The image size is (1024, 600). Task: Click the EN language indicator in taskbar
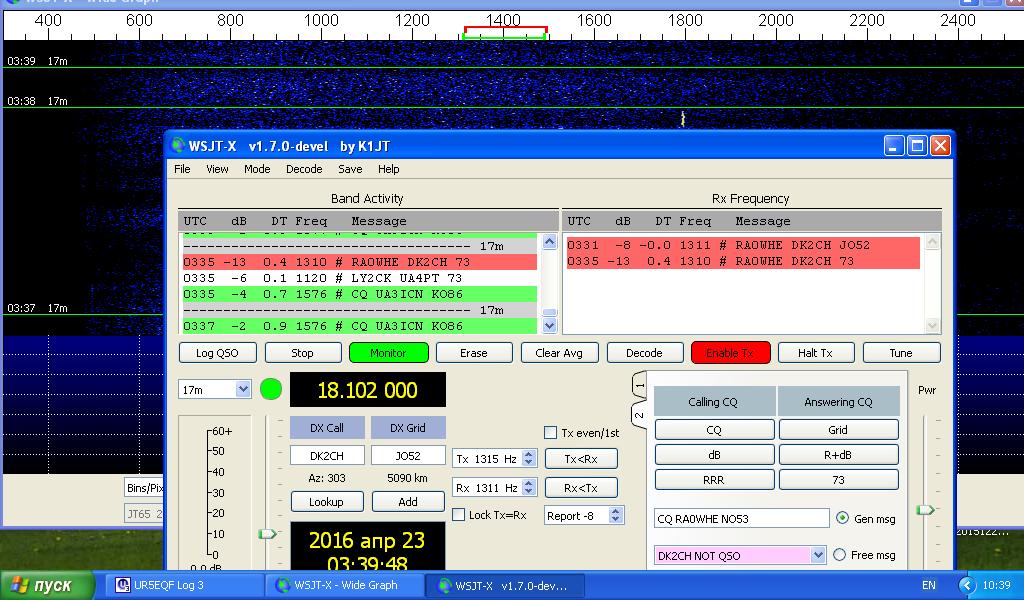pos(929,585)
